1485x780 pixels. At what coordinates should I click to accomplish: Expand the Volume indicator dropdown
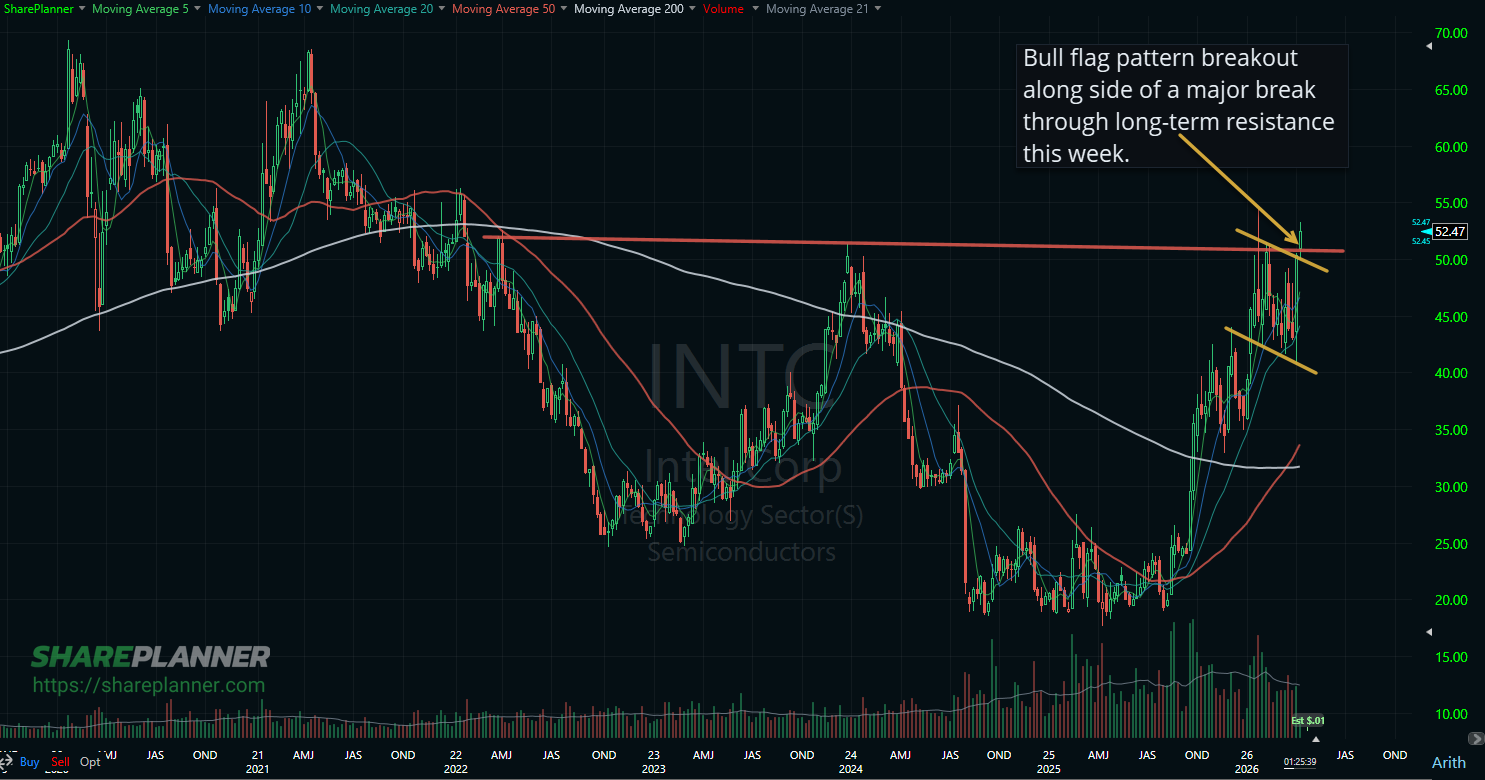click(722, 8)
